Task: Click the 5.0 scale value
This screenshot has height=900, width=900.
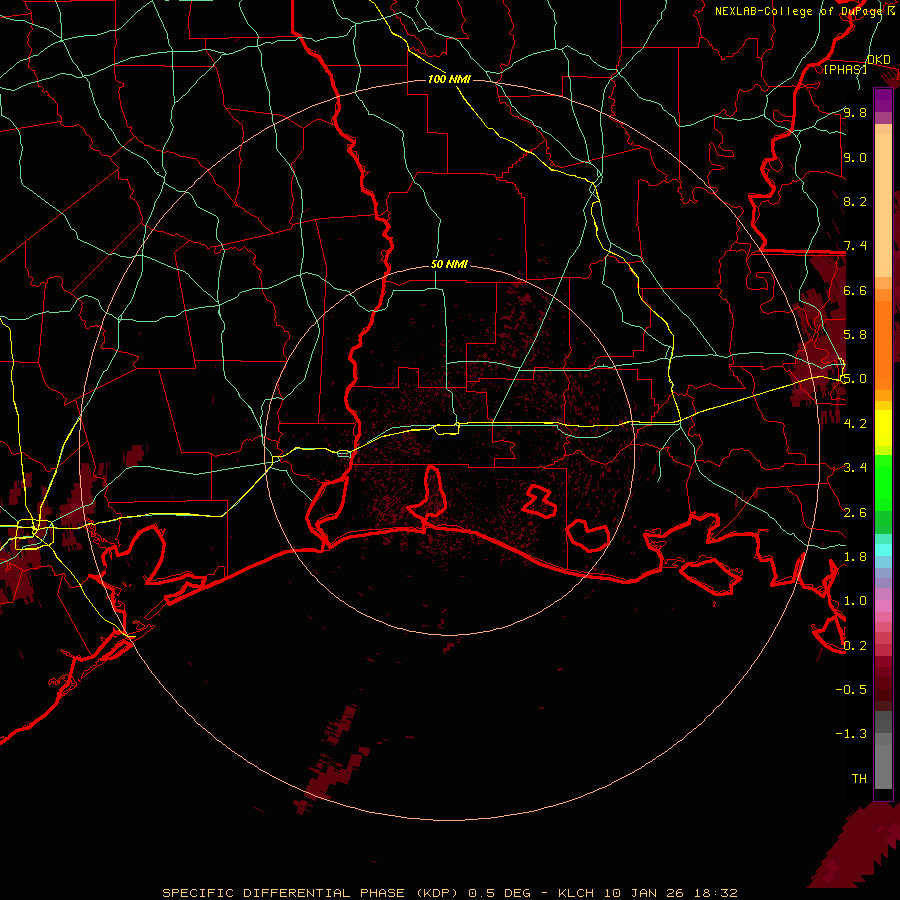Action: click(855, 379)
